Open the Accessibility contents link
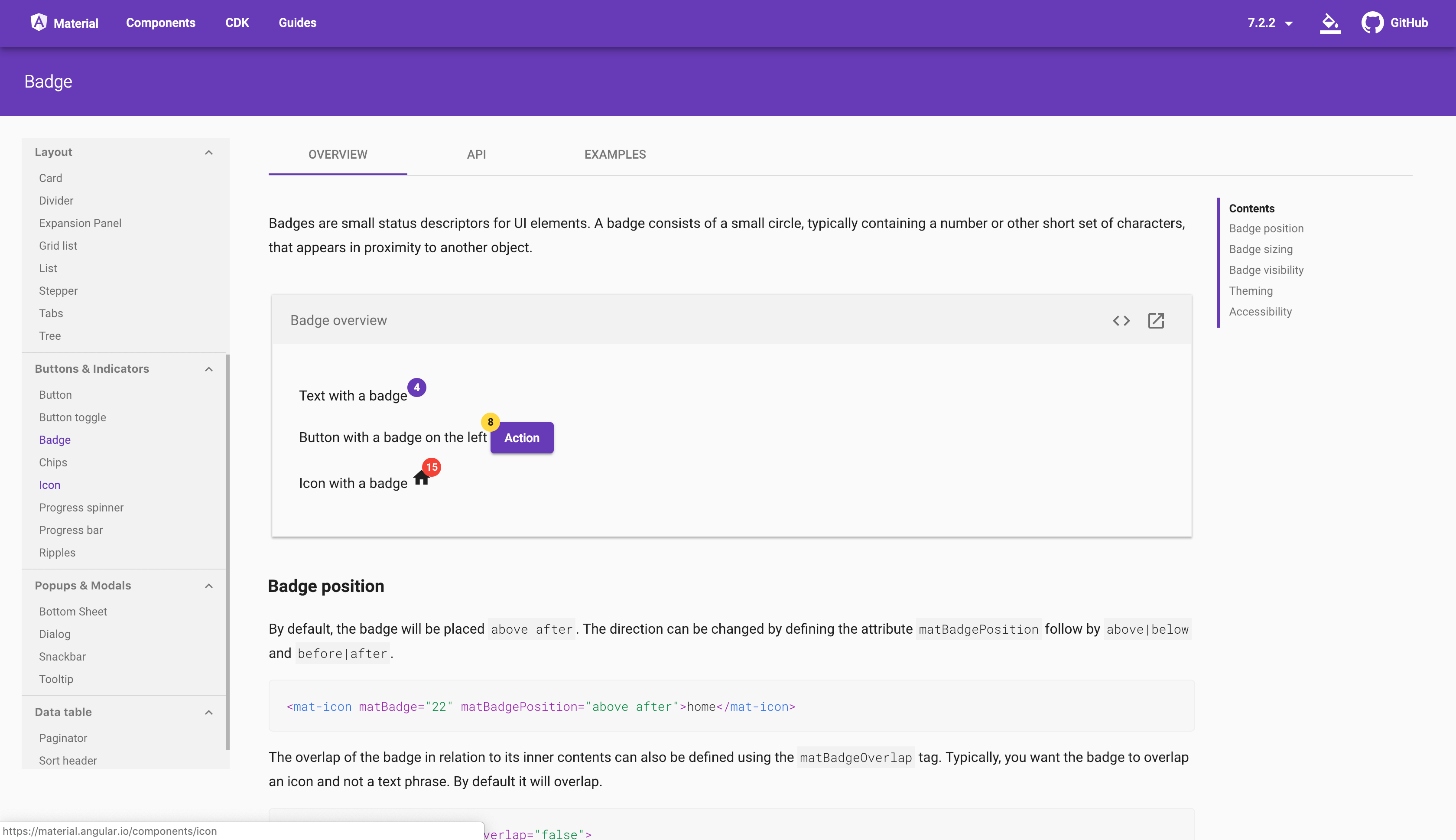Image resolution: width=1456 pixels, height=840 pixels. (1260, 312)
